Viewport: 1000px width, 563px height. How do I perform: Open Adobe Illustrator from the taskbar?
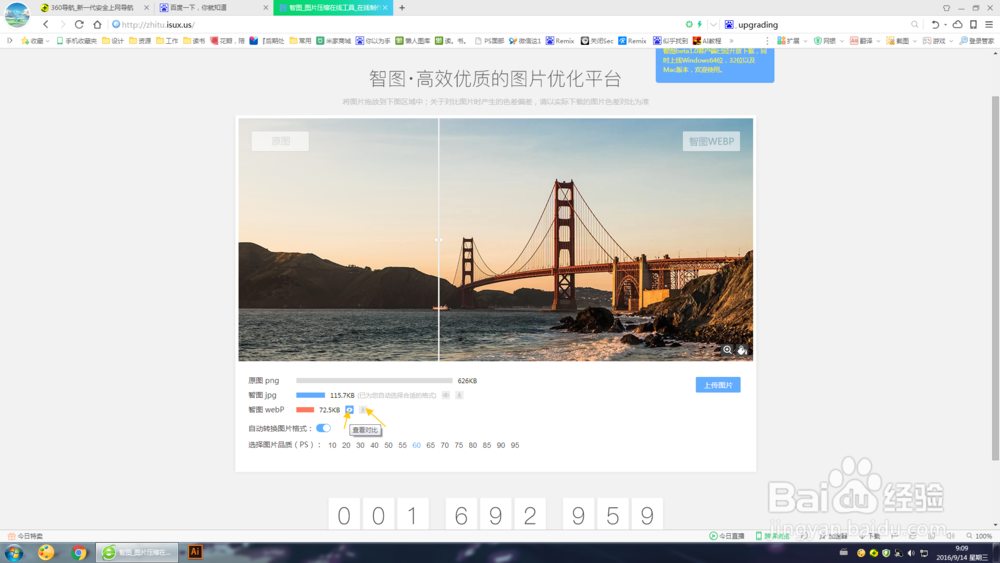(195, 552)
